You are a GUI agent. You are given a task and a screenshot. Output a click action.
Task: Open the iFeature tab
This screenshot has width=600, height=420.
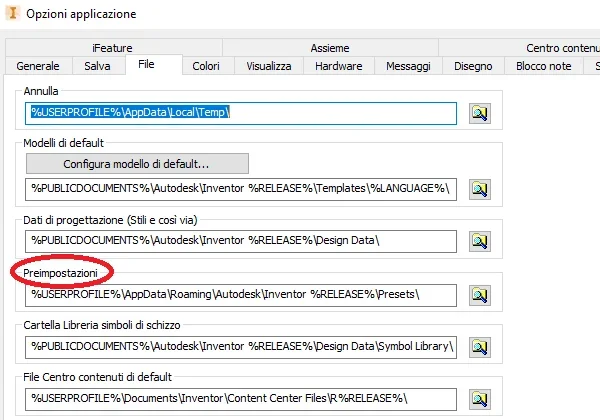click(x=112, y=48)
